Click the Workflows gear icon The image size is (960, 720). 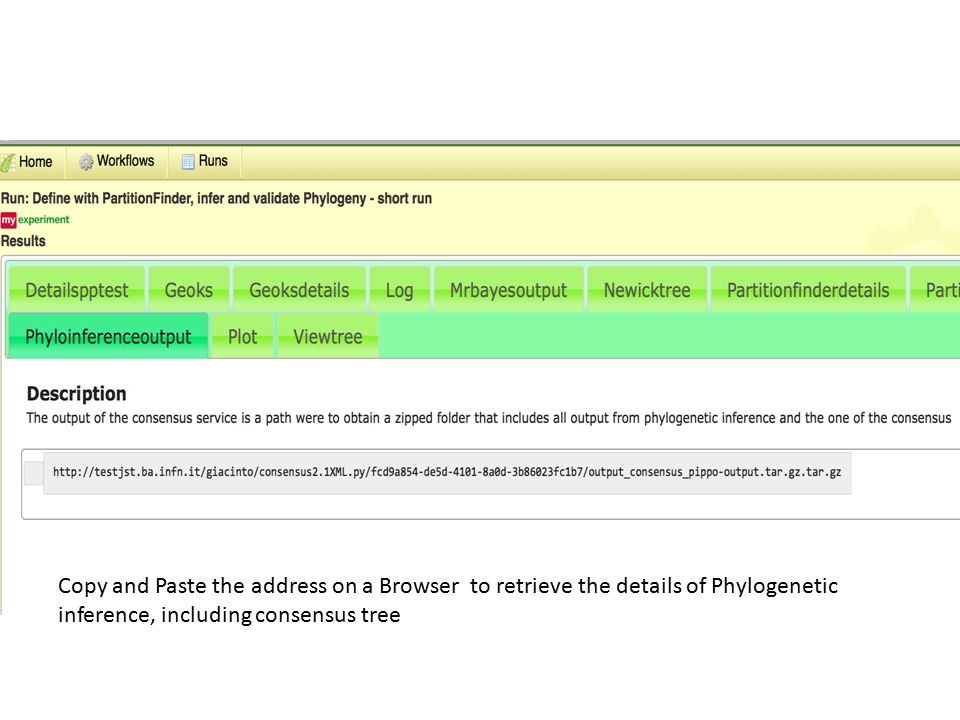[x=86, y=162]
